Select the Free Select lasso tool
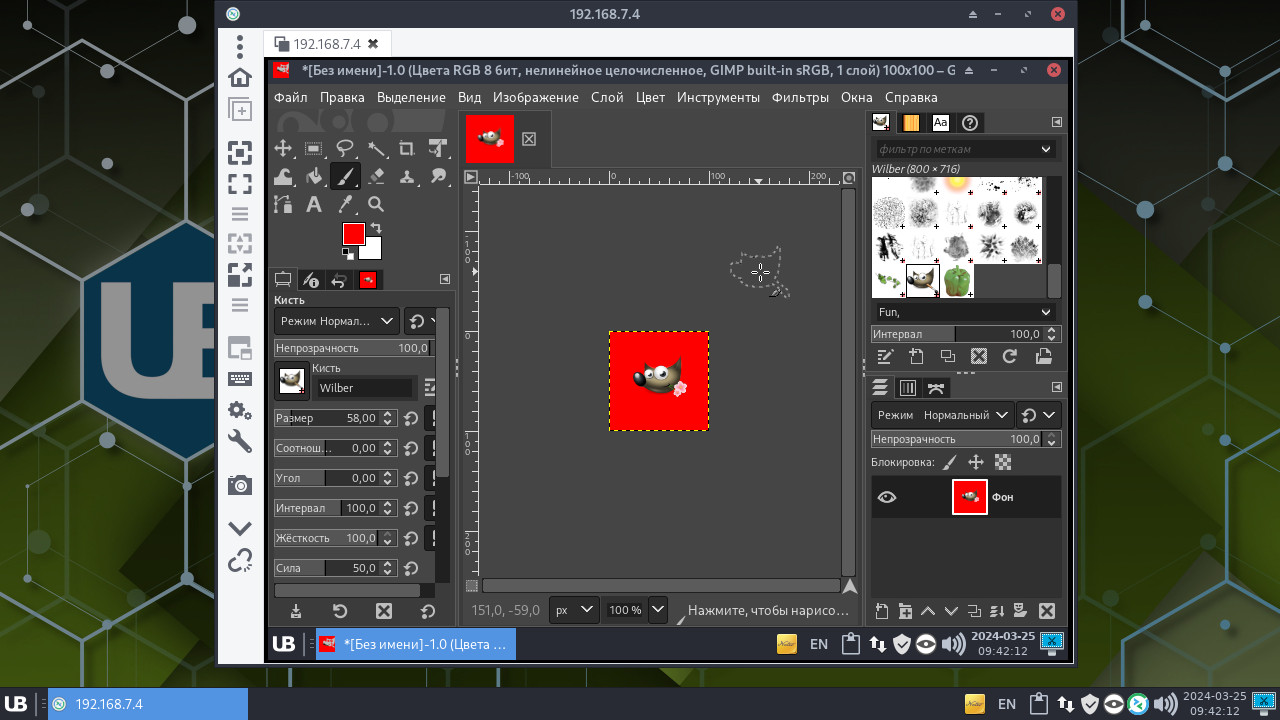This screenshot has width=1280, height=720. [x=345, y=148]
